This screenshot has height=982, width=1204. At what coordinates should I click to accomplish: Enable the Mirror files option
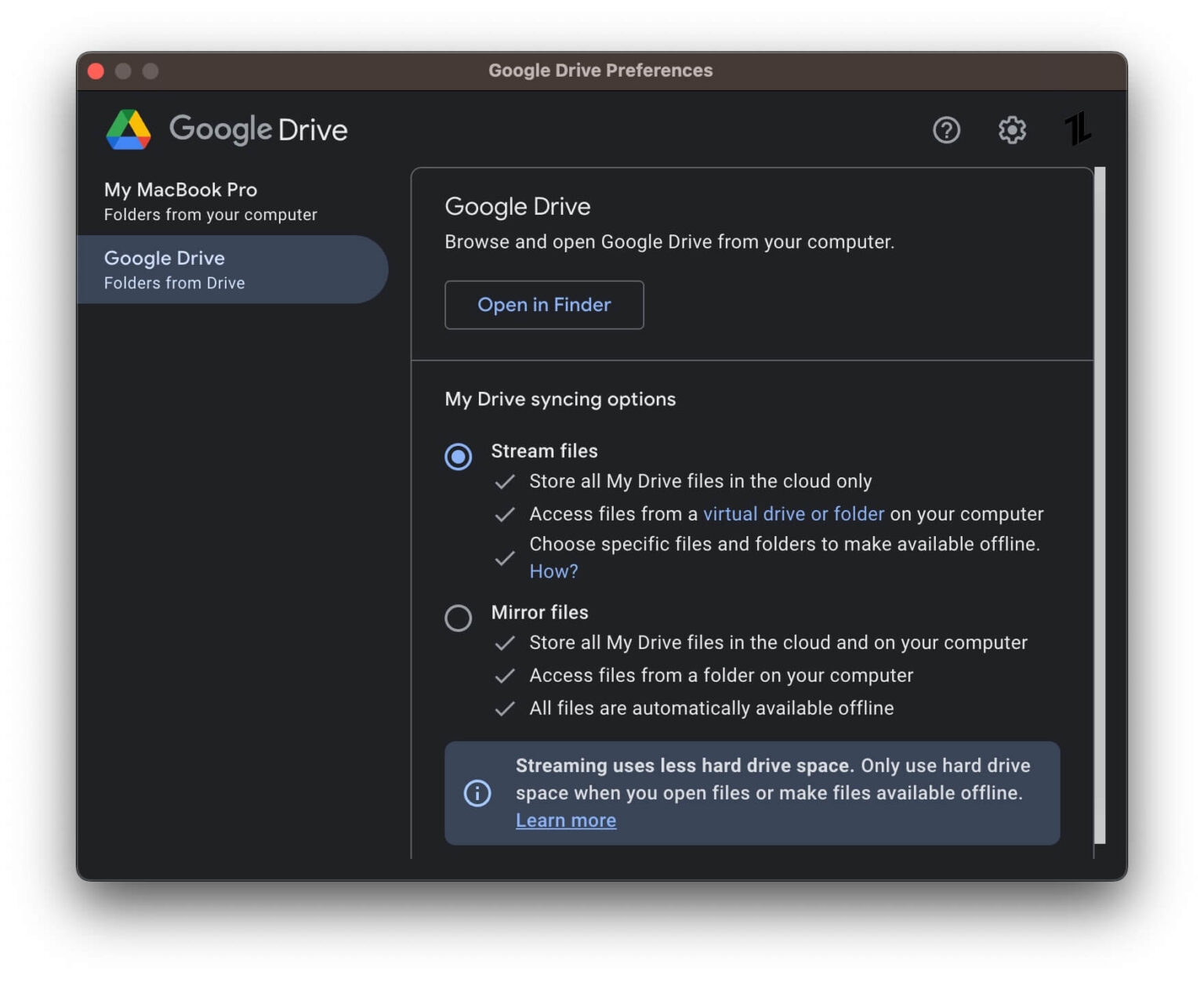pos(459,618)
